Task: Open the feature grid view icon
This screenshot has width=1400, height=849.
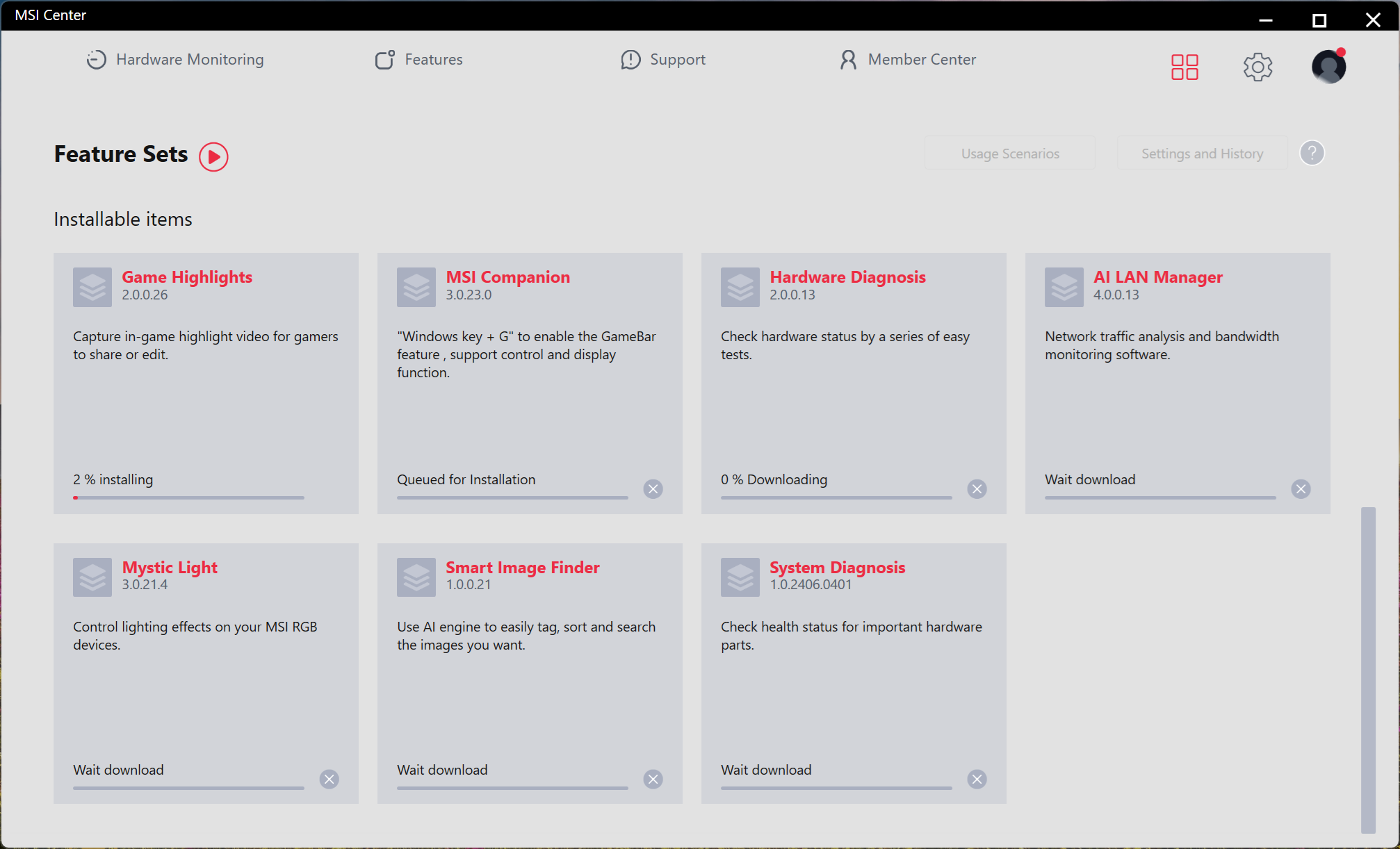Action: click(1185, 67)
